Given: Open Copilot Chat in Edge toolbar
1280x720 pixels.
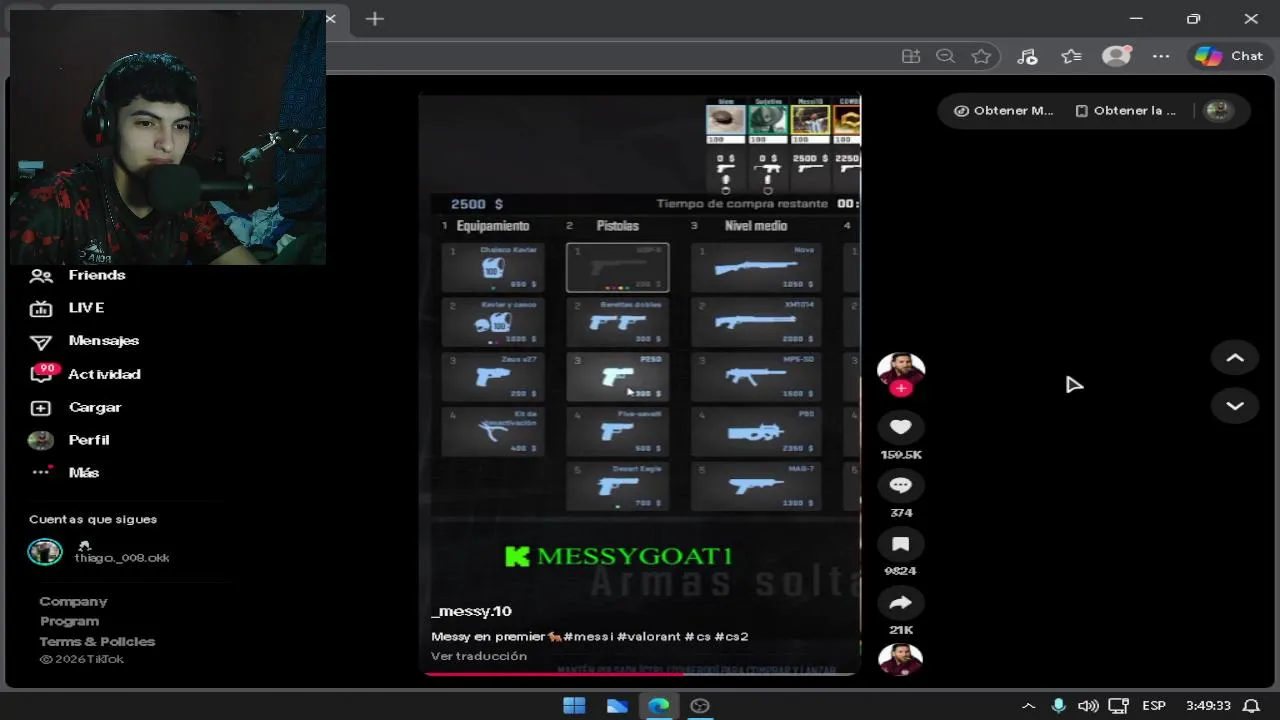Looking at the screenshot, I should point(1230,56).
